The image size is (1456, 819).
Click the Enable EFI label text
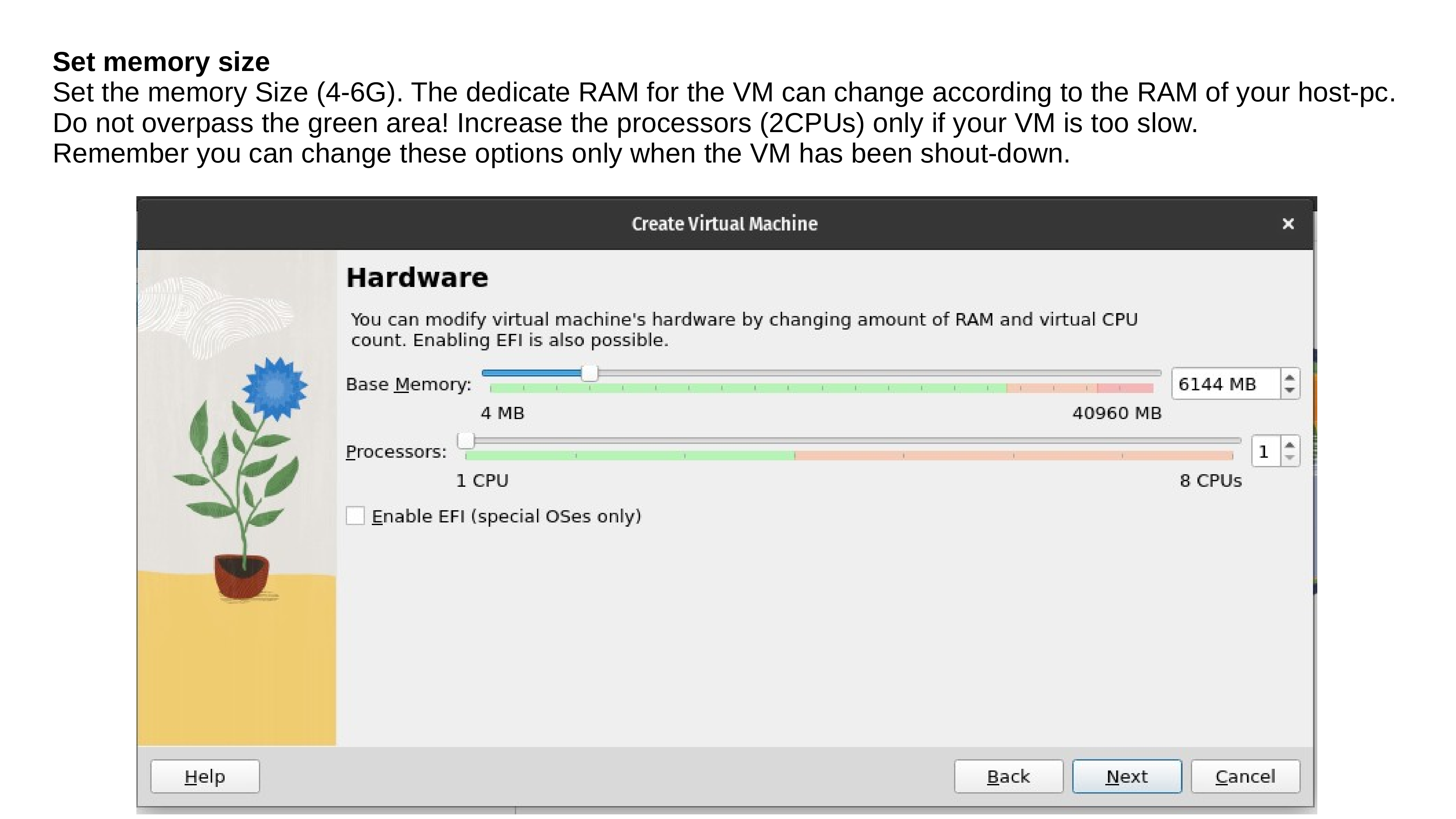tap(507, 516)
